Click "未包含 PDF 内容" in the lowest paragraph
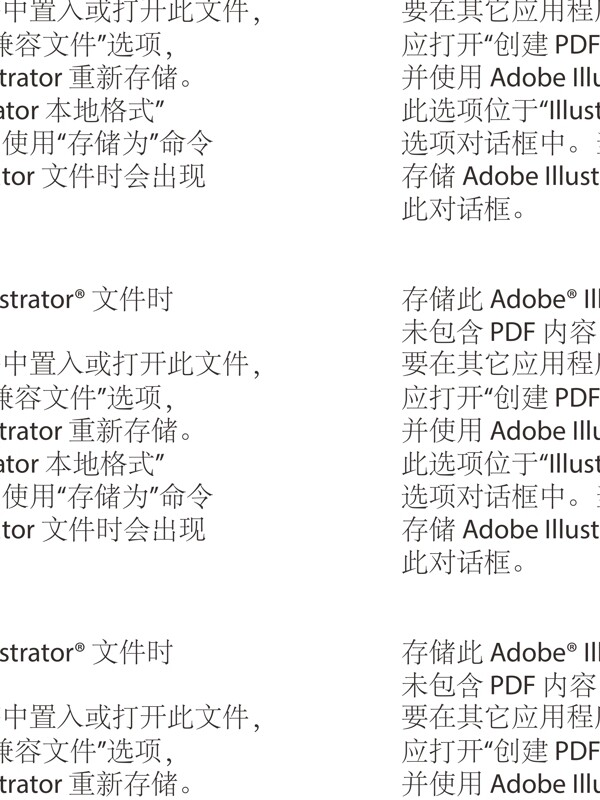The height and width of the screenshot is (800, 600). (x=499, y=686)
